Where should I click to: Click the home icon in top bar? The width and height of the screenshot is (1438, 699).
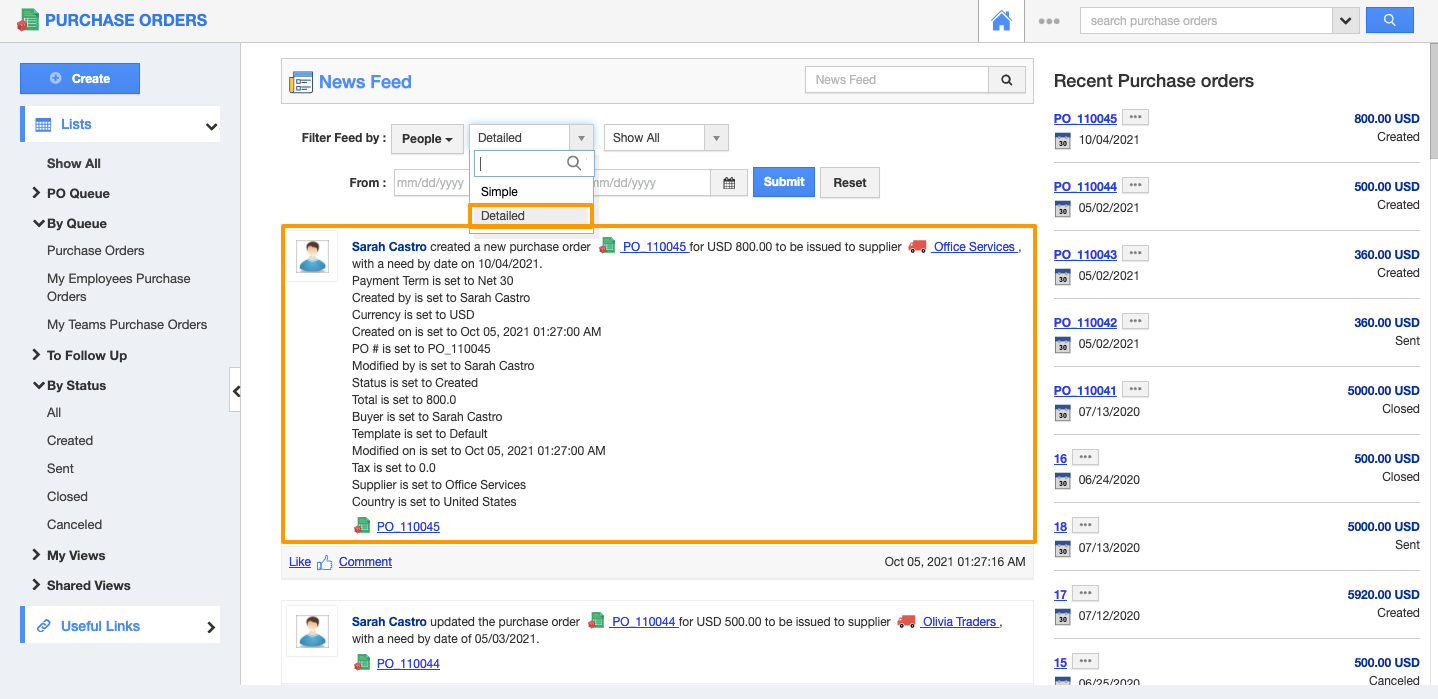(x=1001, y=21)
